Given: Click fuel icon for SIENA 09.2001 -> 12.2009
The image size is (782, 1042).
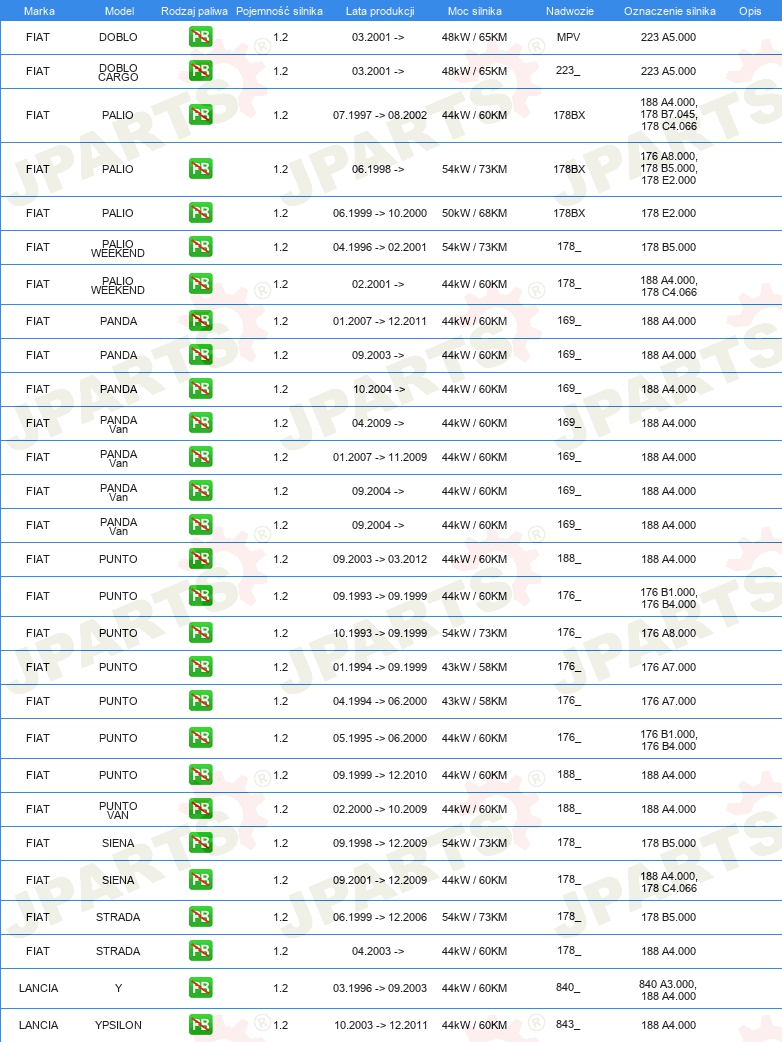Looking at the screenshot, I should 201,880.
